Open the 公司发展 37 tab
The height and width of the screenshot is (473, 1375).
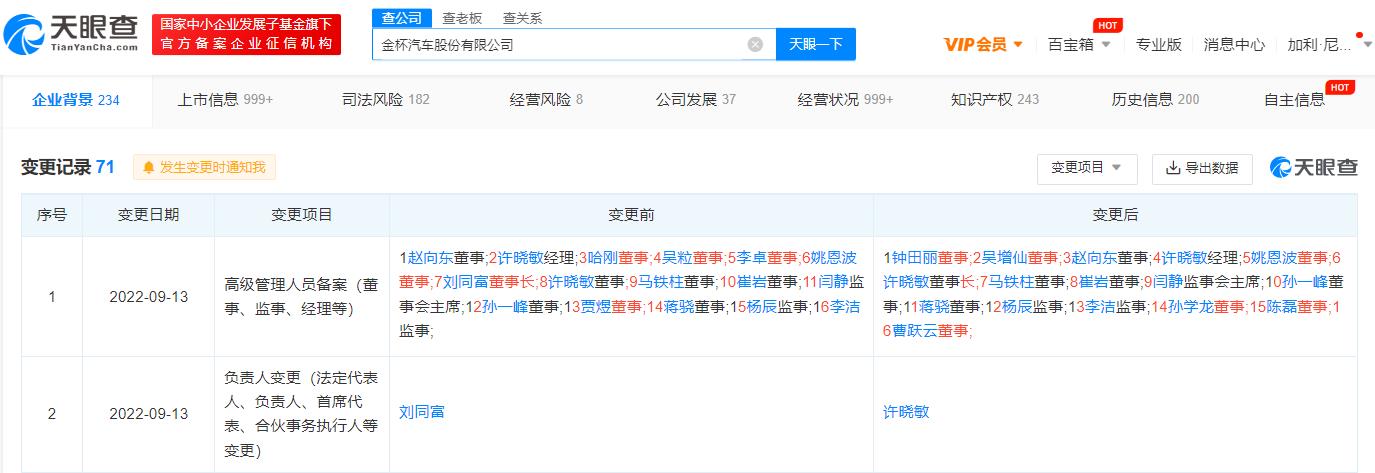point(695,100)
